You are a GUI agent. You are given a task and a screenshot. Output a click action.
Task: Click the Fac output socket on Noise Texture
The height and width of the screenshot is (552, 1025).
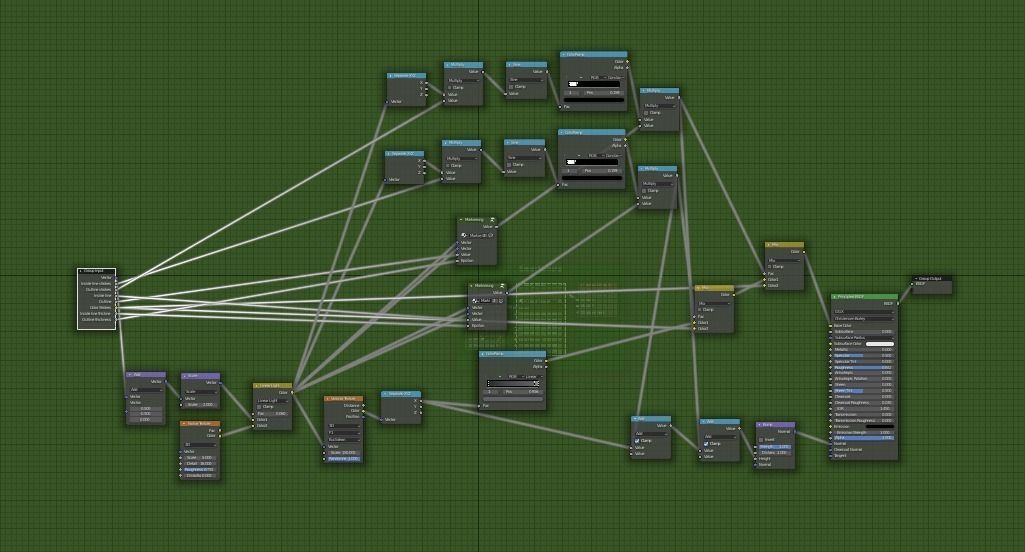point(220,430)
